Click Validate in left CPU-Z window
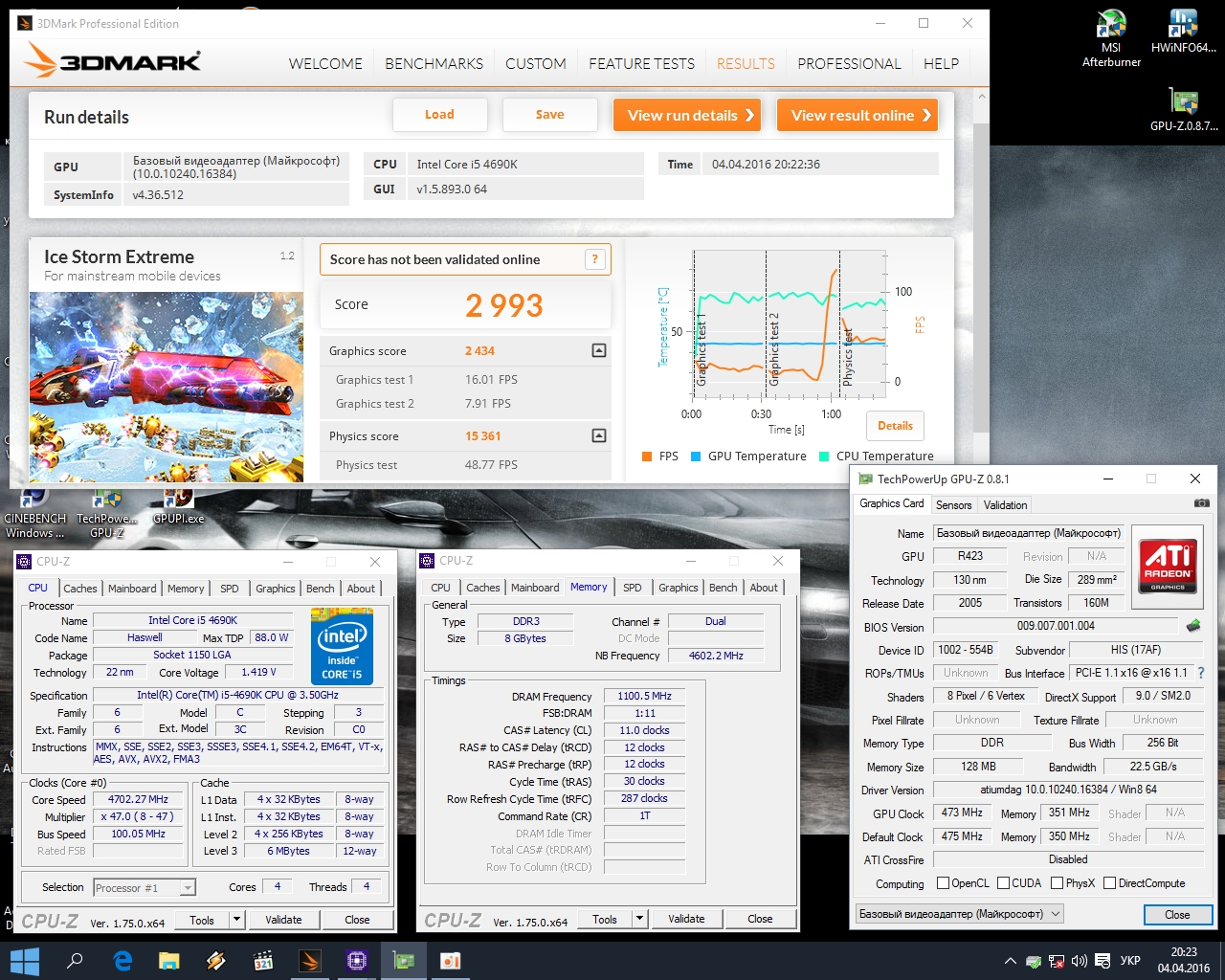 click(283, 920)
